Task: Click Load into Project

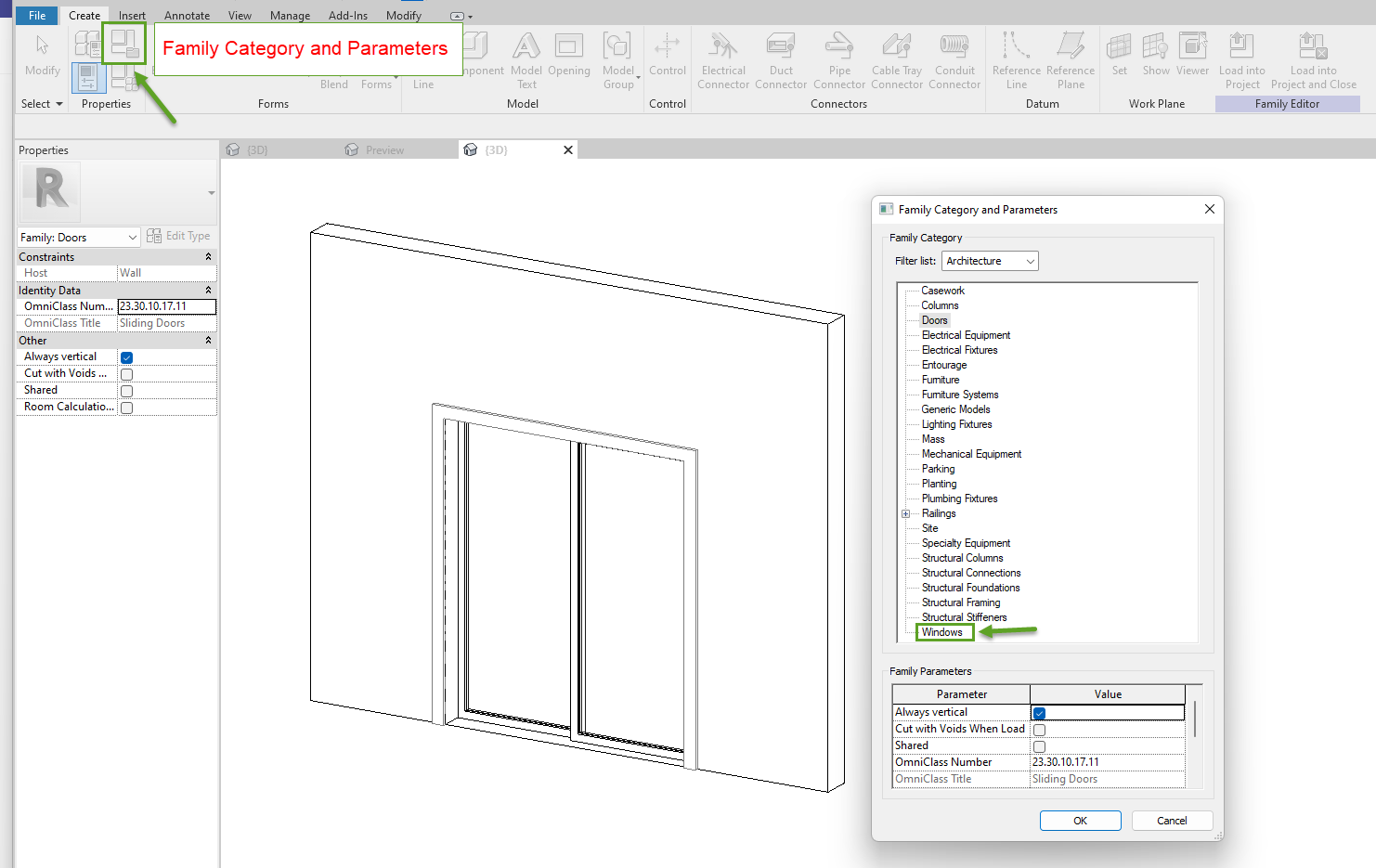Action: coord(1242,60)
